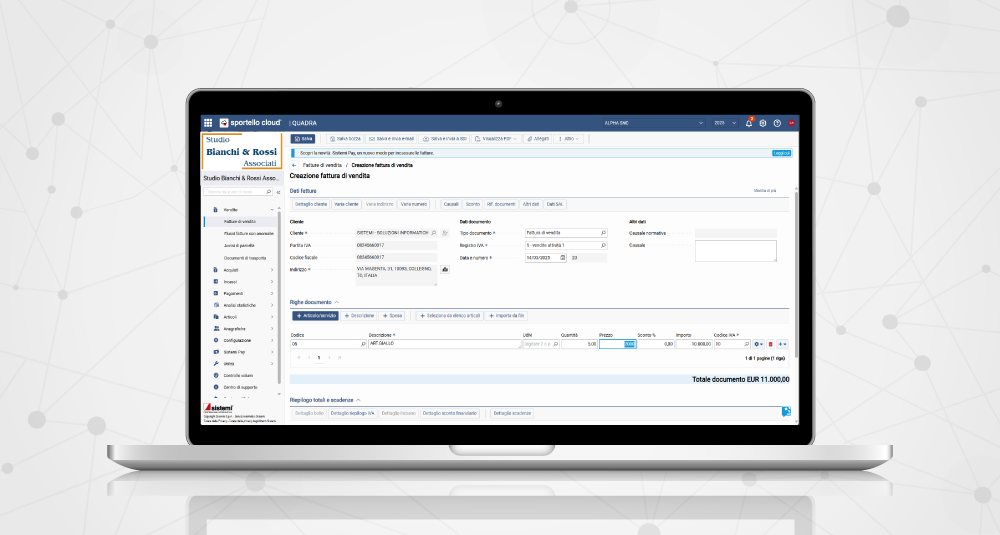Click the back arrow beside breadcrumb
The image size is (1000, 535).
pyautogui.click(x=294, y=164)
